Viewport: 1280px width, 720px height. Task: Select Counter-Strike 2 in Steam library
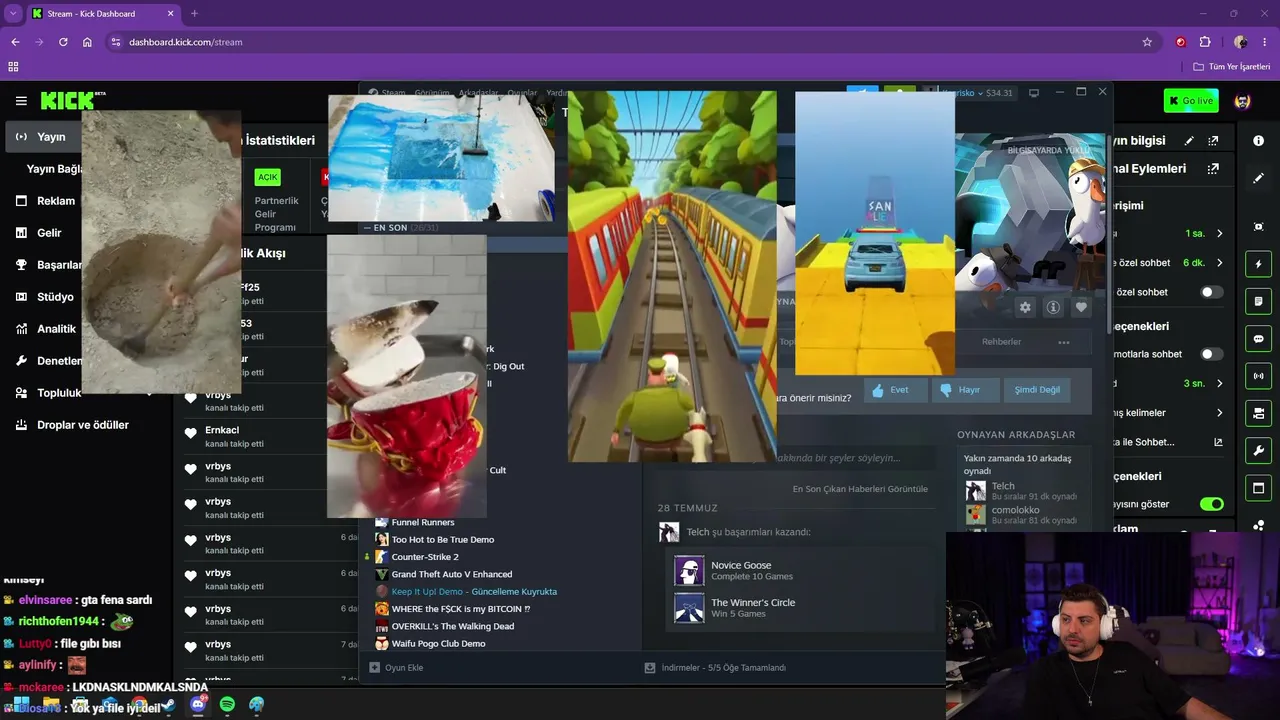pyautogui.click(x=425, y=557)
